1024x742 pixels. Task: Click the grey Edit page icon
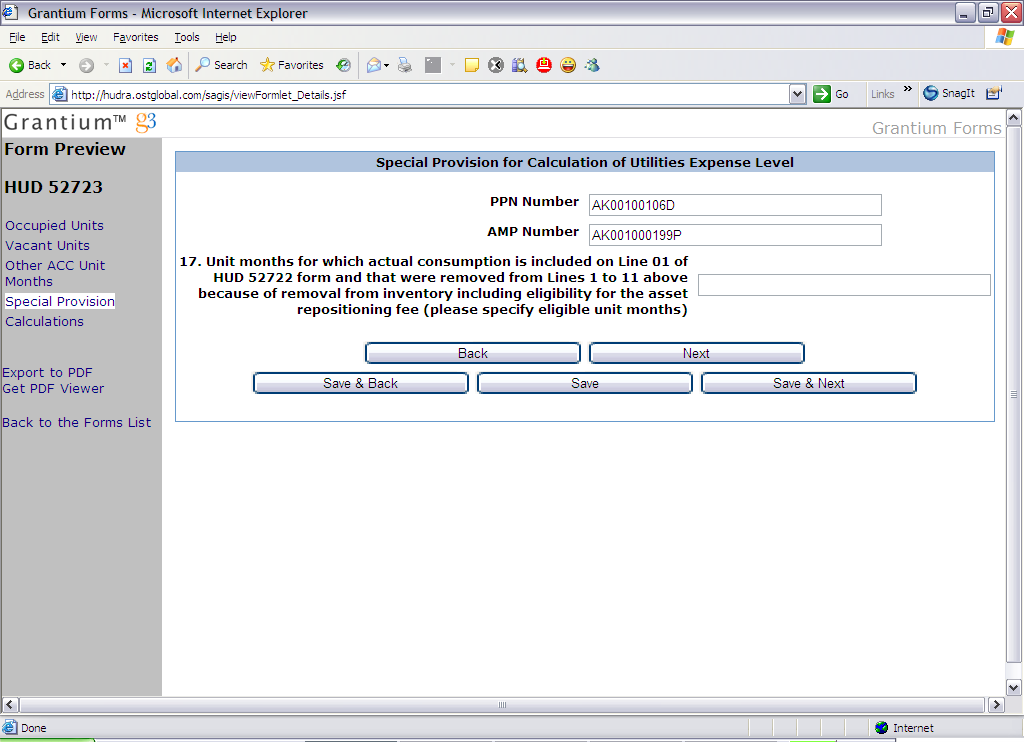tap(432, 65)
